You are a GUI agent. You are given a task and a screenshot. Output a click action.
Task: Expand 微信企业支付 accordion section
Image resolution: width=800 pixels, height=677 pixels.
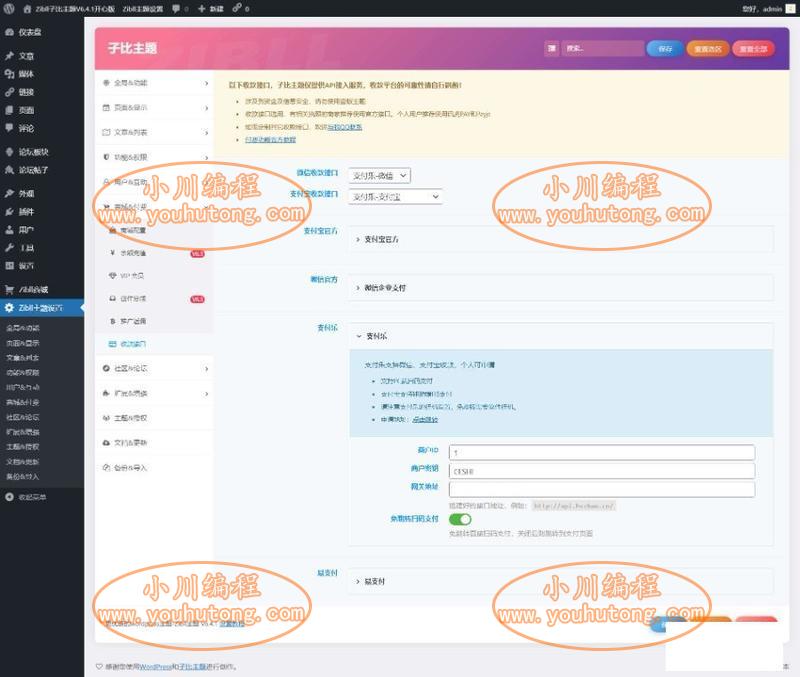[561, 288]
